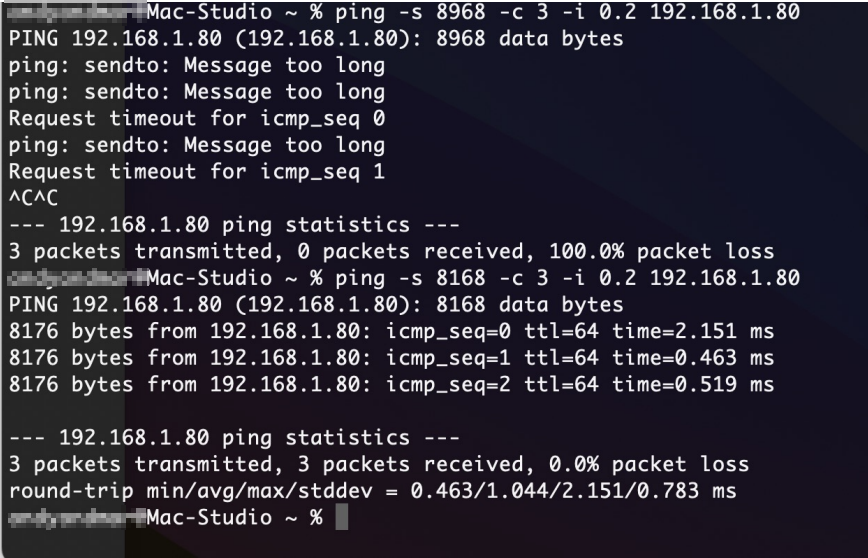
Task: Click the "8968 data bytes" PING header line
Action: click(315, 40)
